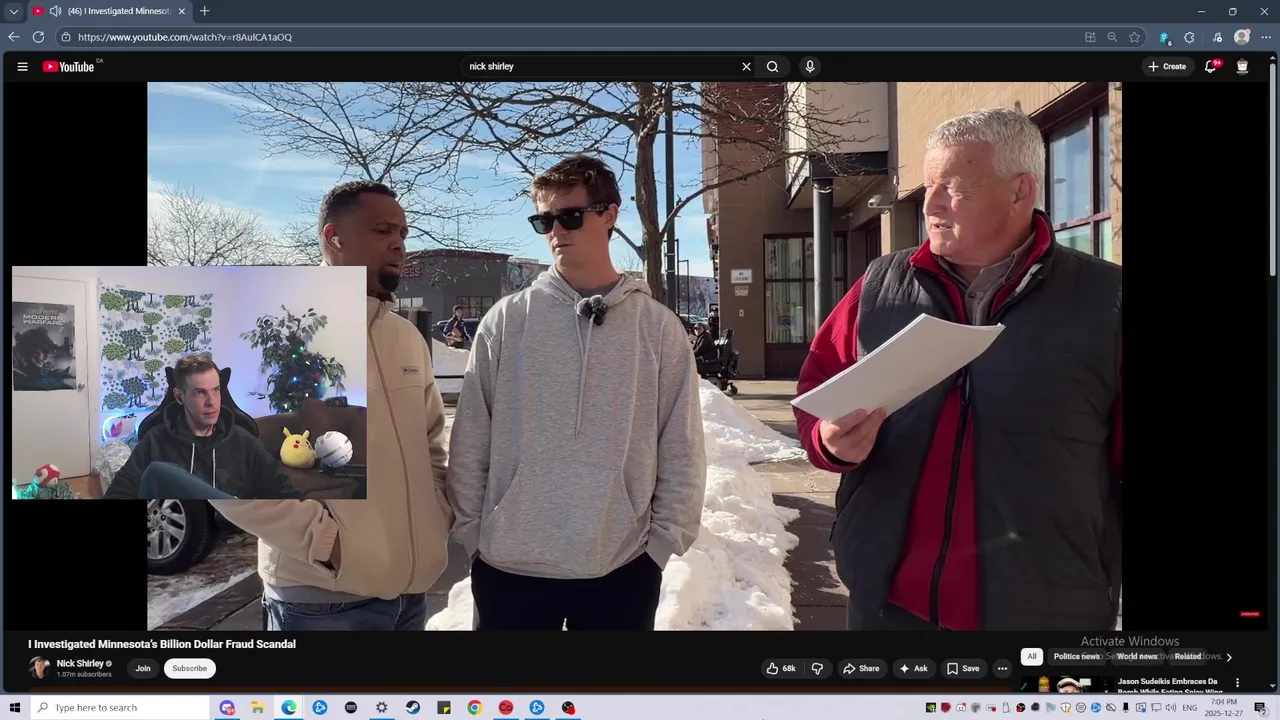Click the magnifier search button
Image resolution: width=1280 pixels, height=720 pixels.
[x=772, y=67]
